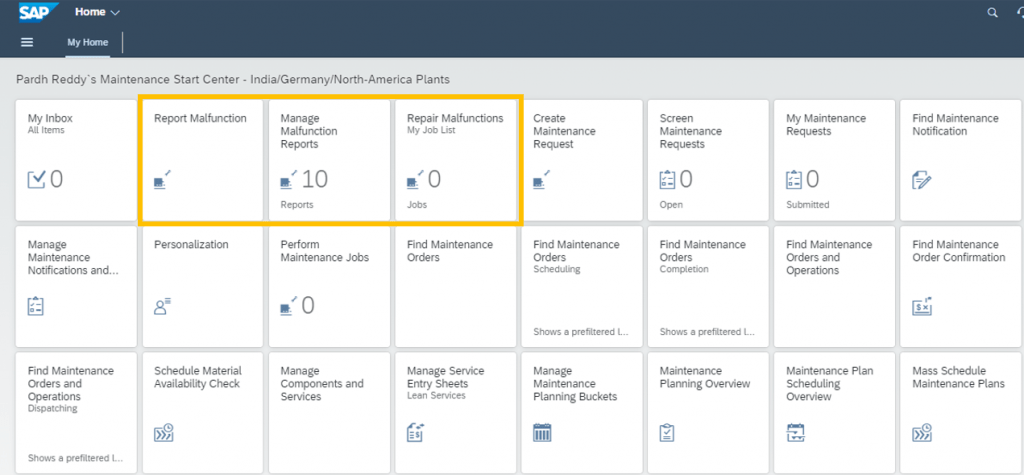Screen dimensions: 1024x475
Task: Click the Manage Service Entry Sheets icon
Action: point(416,433)
